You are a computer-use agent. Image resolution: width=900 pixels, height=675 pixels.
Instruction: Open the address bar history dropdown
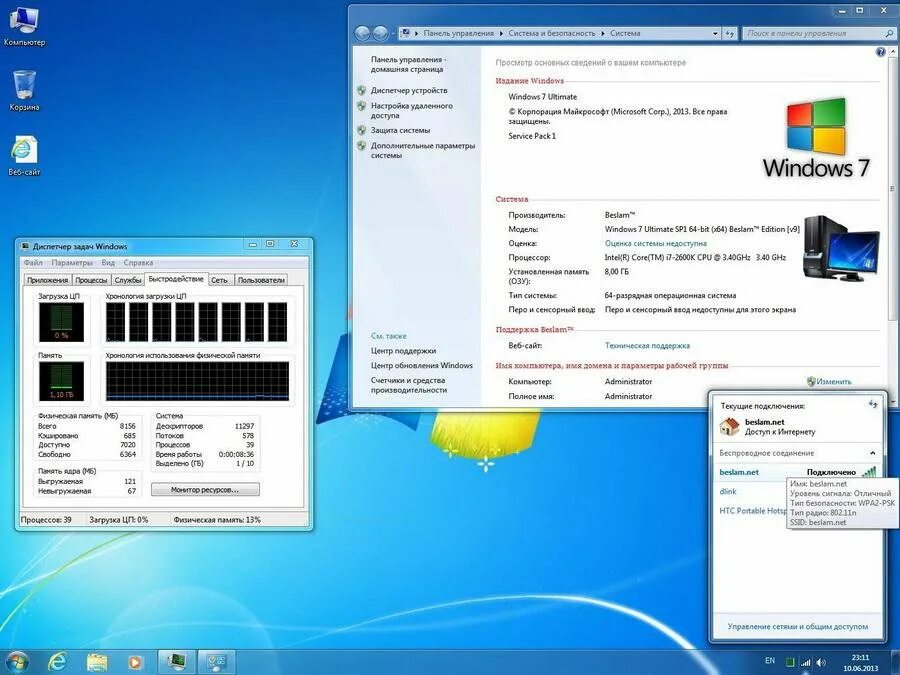click(715, 33)
